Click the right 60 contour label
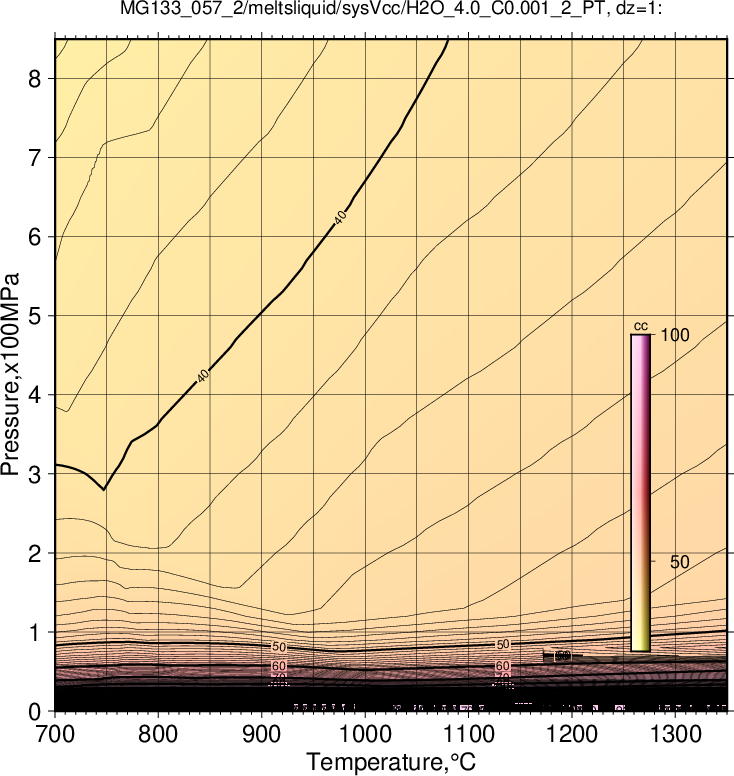The width and height of the screenshot is (734, 776). pos(502,666)
